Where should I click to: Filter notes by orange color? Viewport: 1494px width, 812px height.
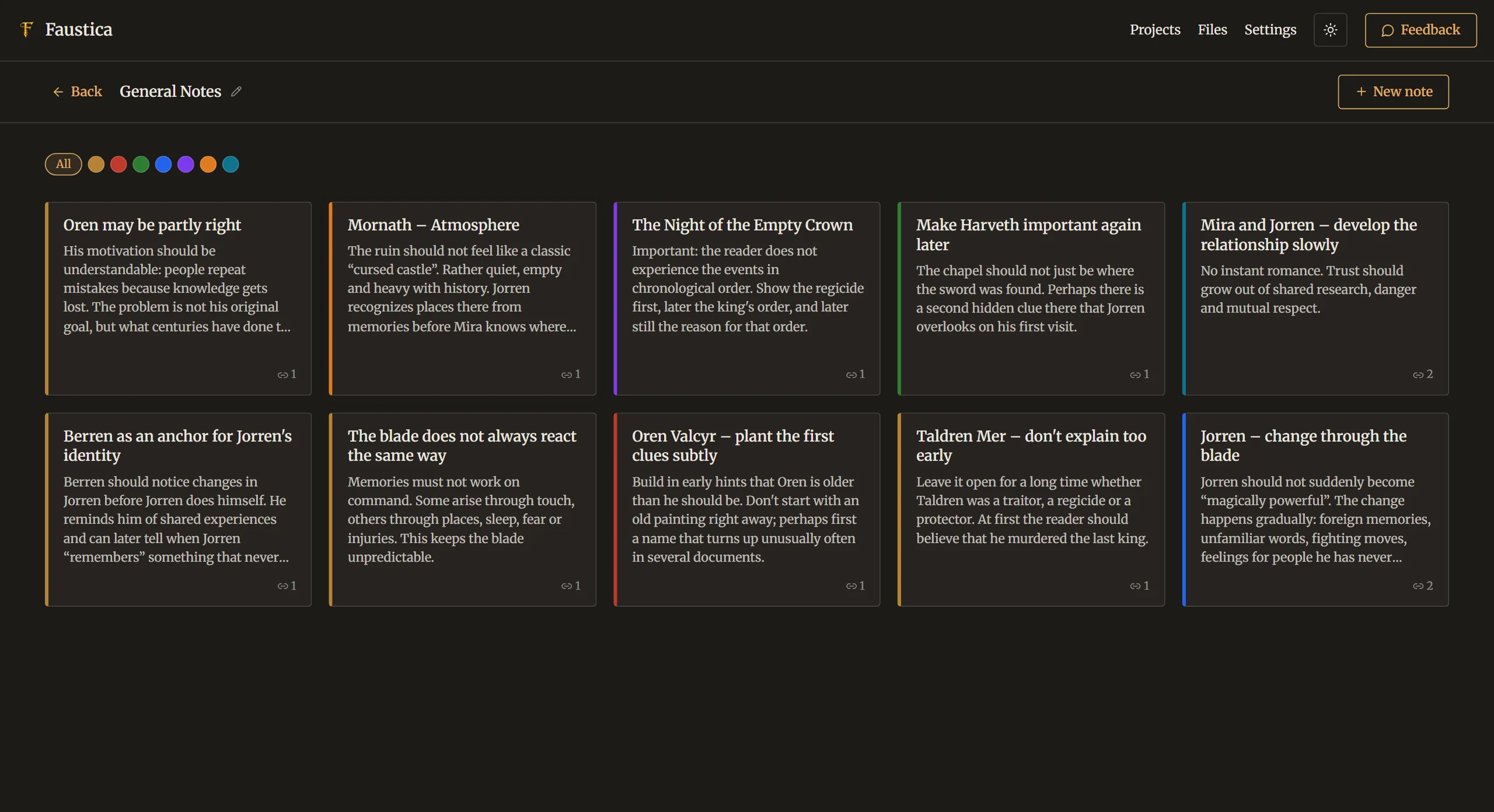click(208, 164)
